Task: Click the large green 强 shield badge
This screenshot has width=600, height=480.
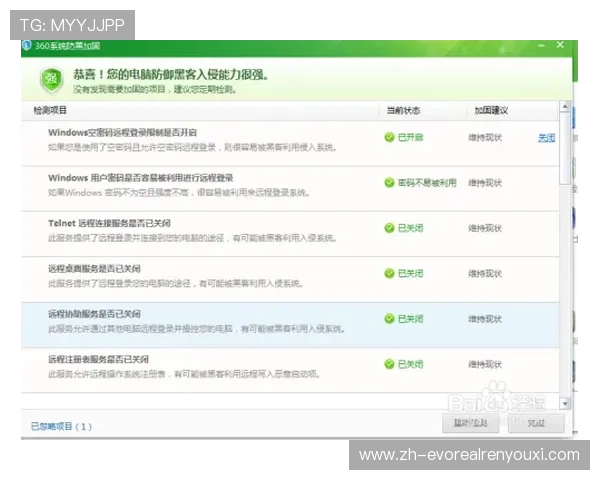Action: 52,80
